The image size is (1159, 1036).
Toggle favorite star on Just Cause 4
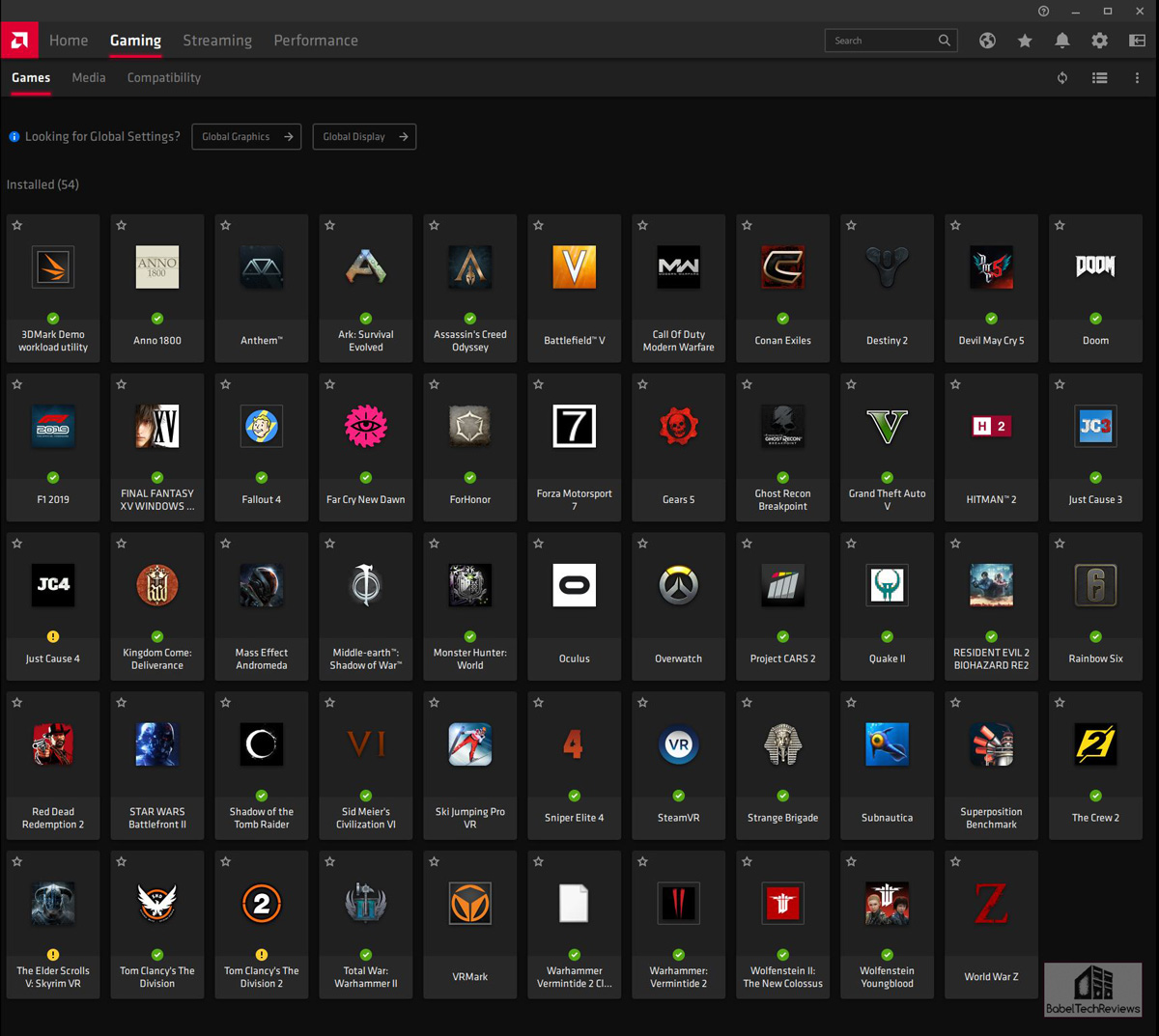17,544
